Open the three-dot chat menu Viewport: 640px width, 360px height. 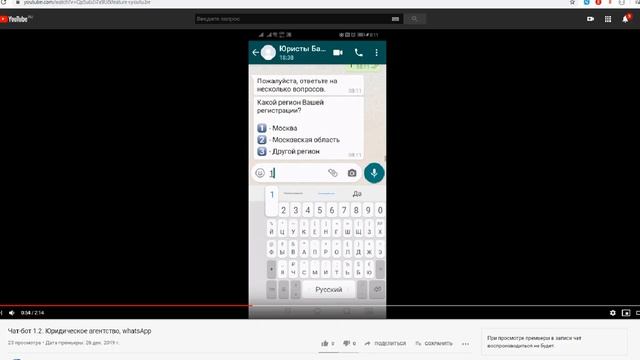[376, 52]
